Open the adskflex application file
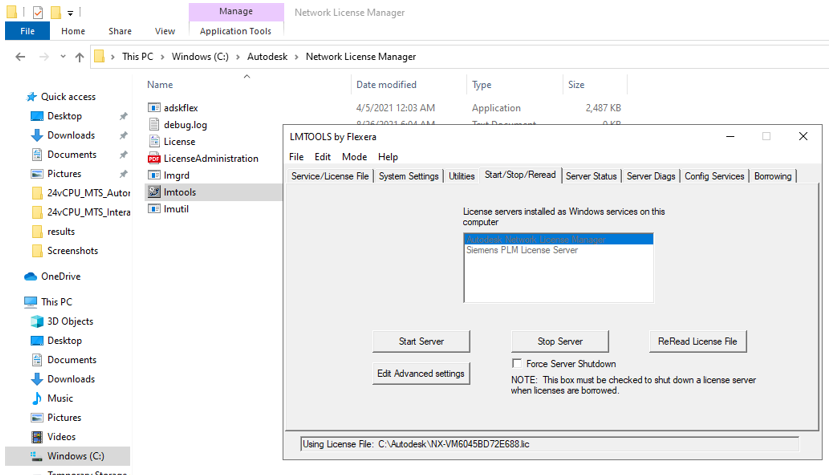The height and width of the screenshot is (475, 829). pyautogui.click(x=183, y=107)
